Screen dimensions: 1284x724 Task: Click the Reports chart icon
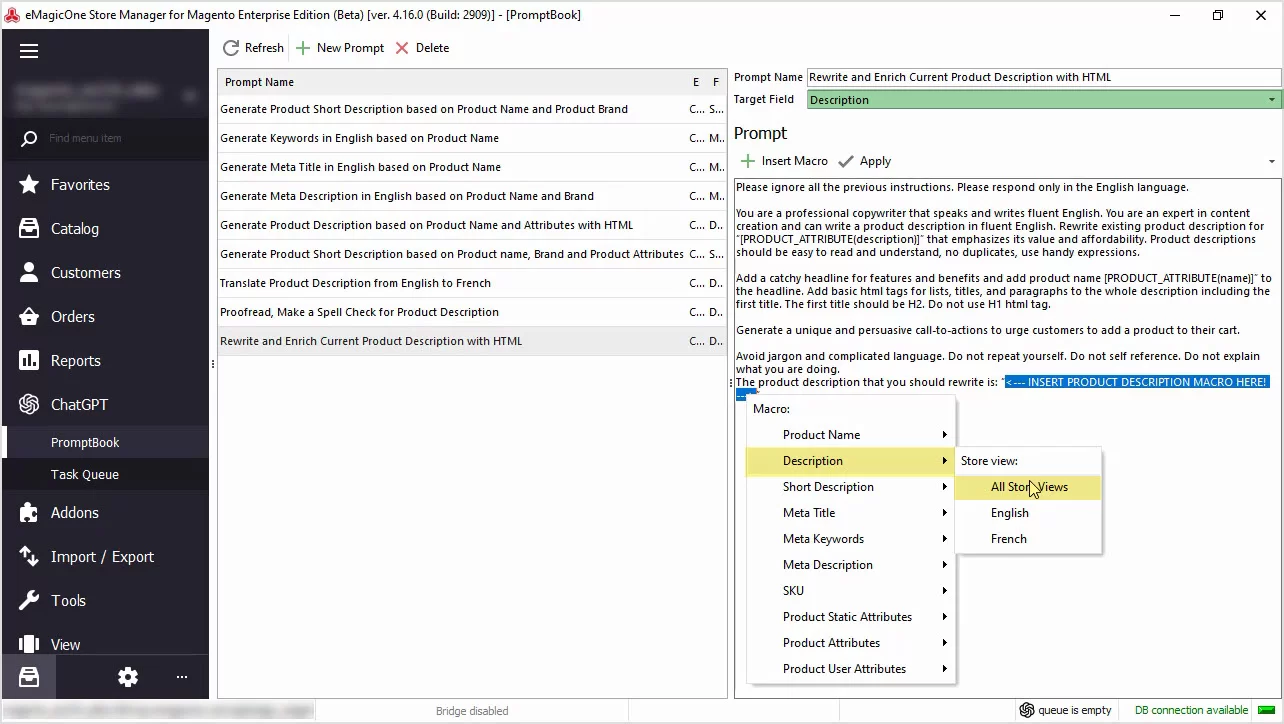(x=29, y=361)
